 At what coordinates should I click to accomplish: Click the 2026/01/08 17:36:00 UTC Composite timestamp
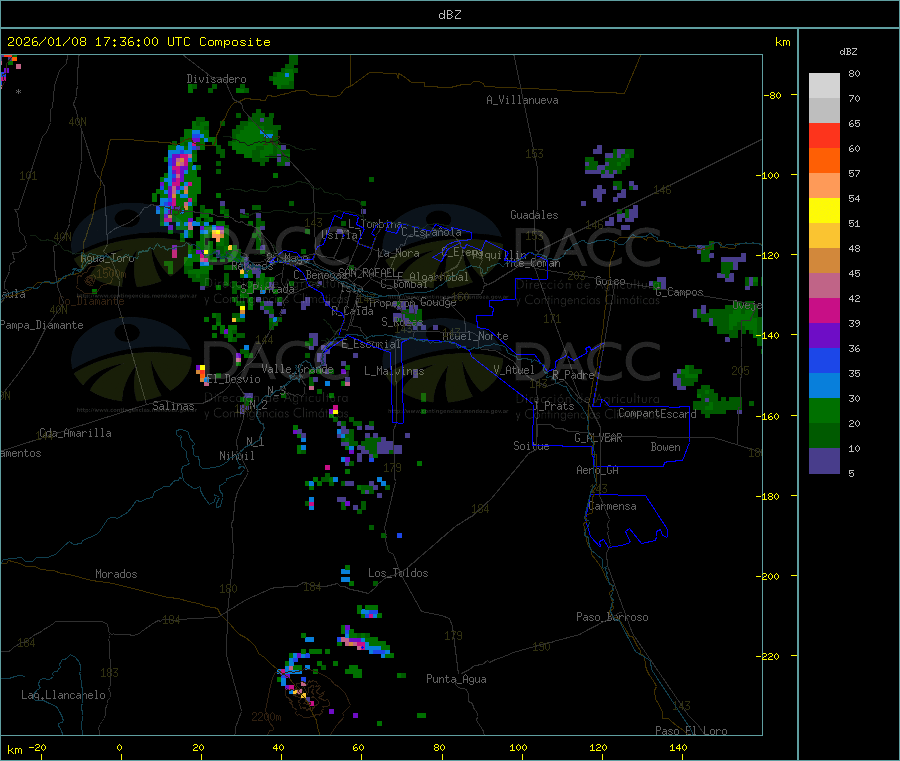[138, 42]
